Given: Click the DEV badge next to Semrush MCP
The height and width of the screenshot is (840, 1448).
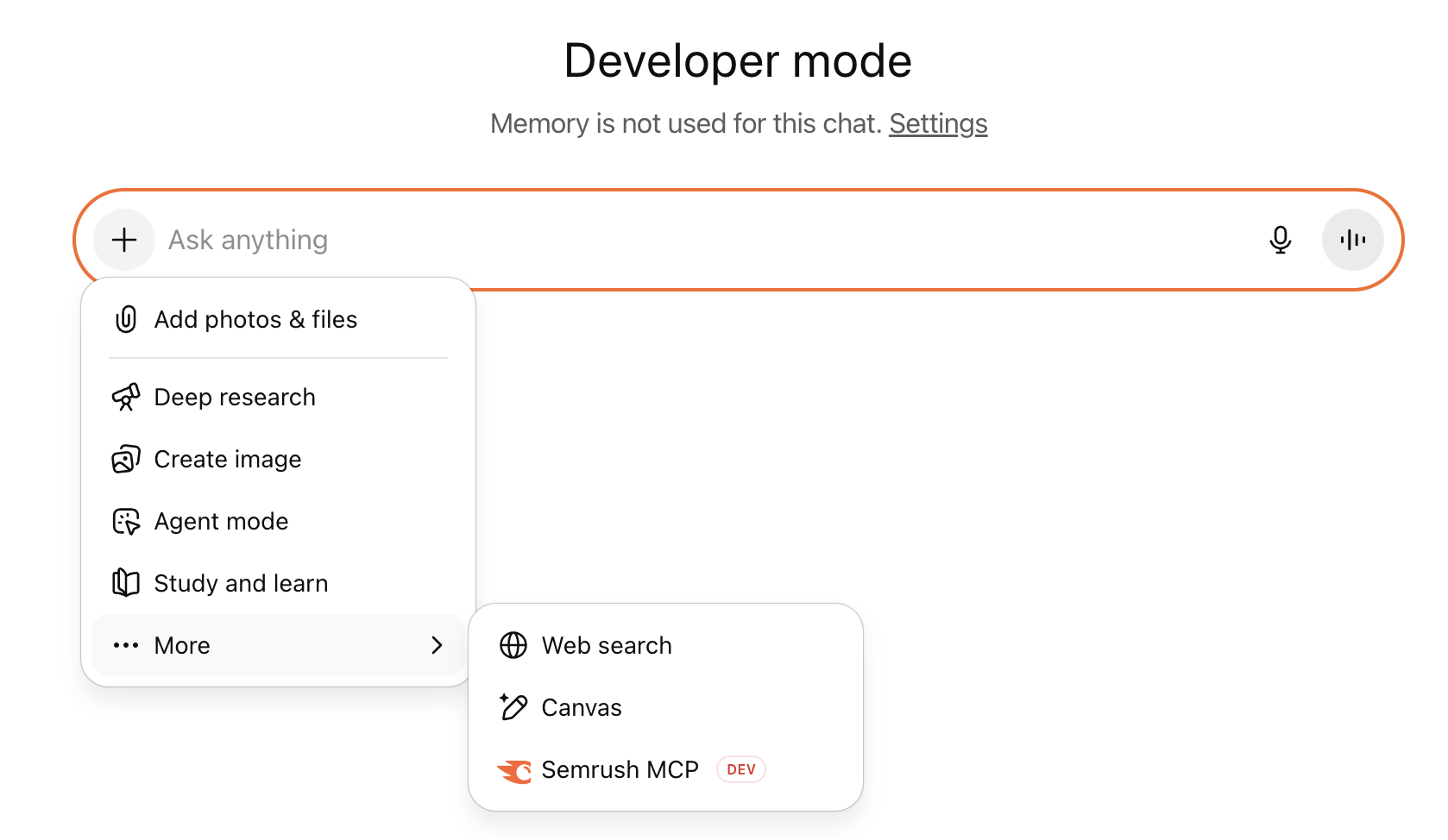Looking at the screenshot, I should click(x=740, y=769).
